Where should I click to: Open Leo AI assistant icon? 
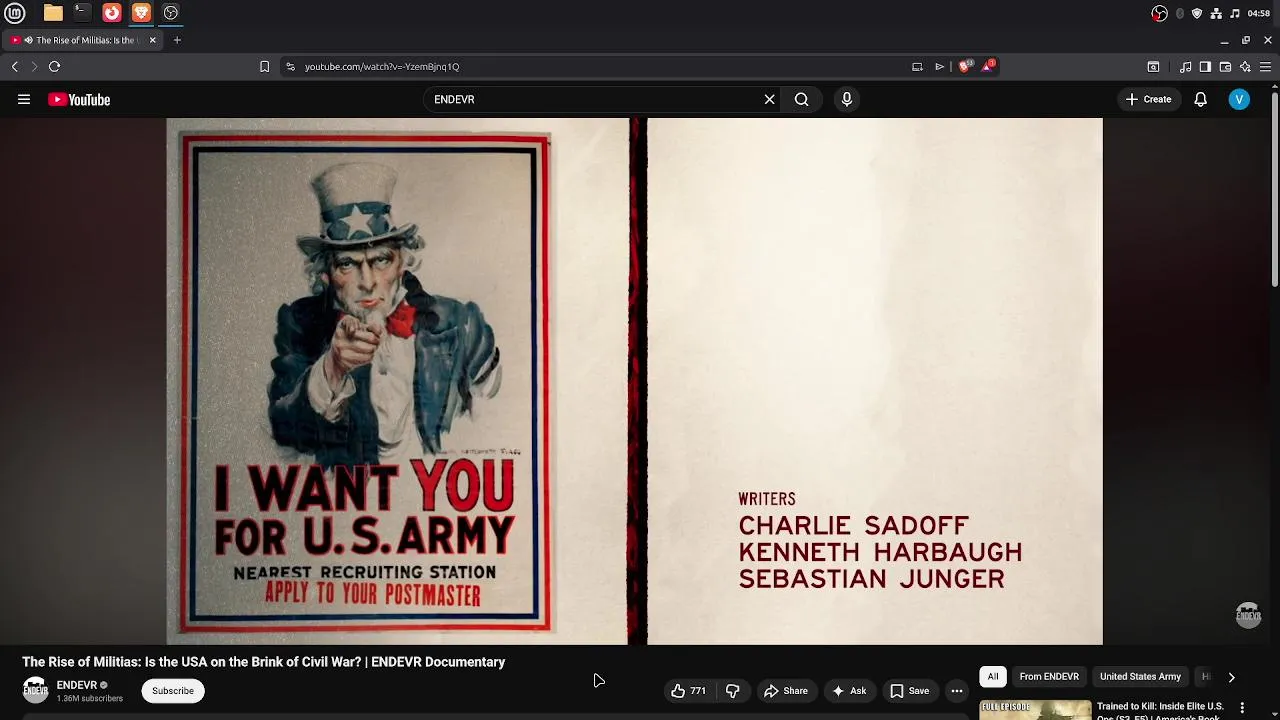coord(1245,67)
